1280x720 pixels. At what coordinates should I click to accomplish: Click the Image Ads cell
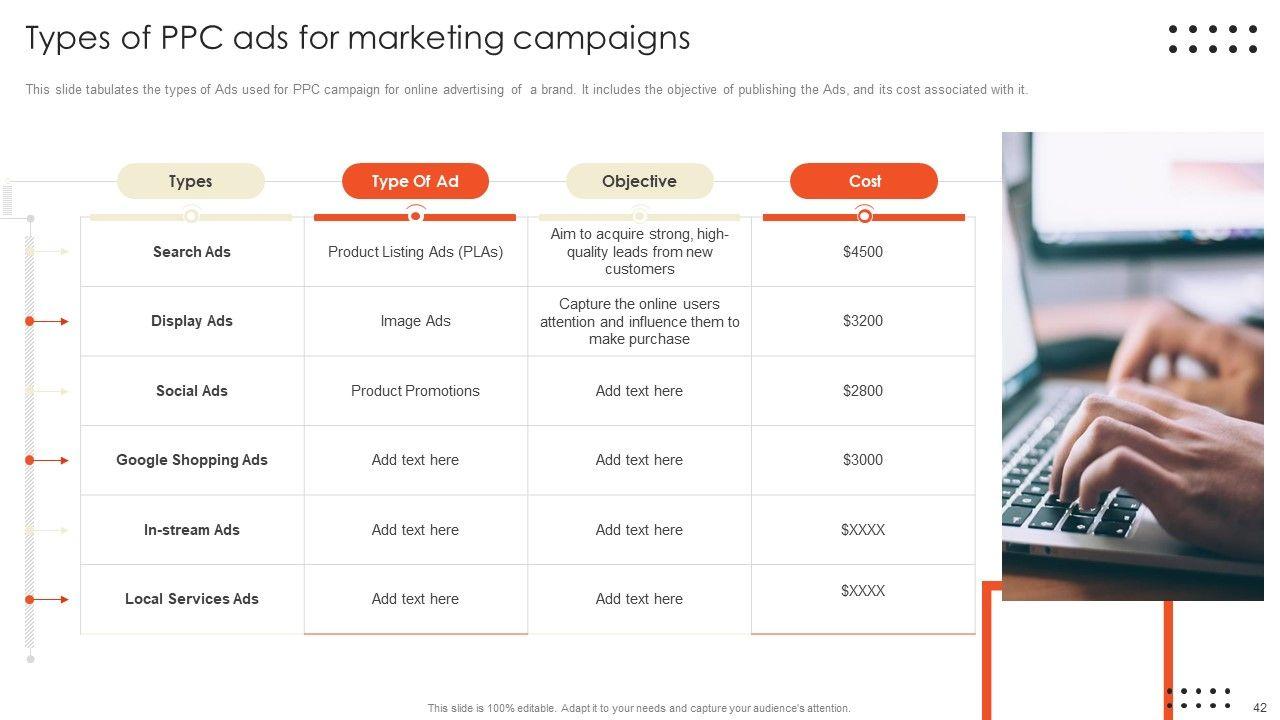tap(415, 321)
